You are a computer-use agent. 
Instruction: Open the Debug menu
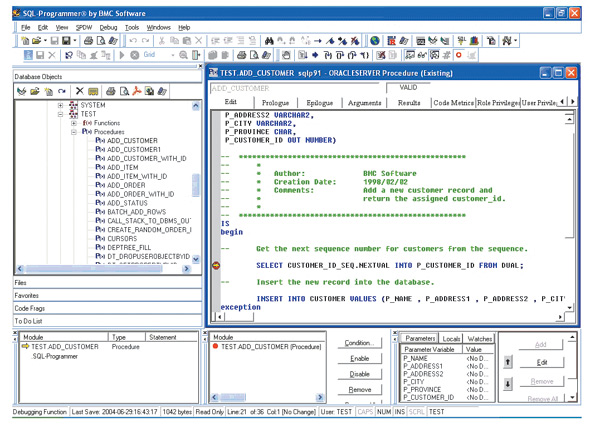pos(108,28)
